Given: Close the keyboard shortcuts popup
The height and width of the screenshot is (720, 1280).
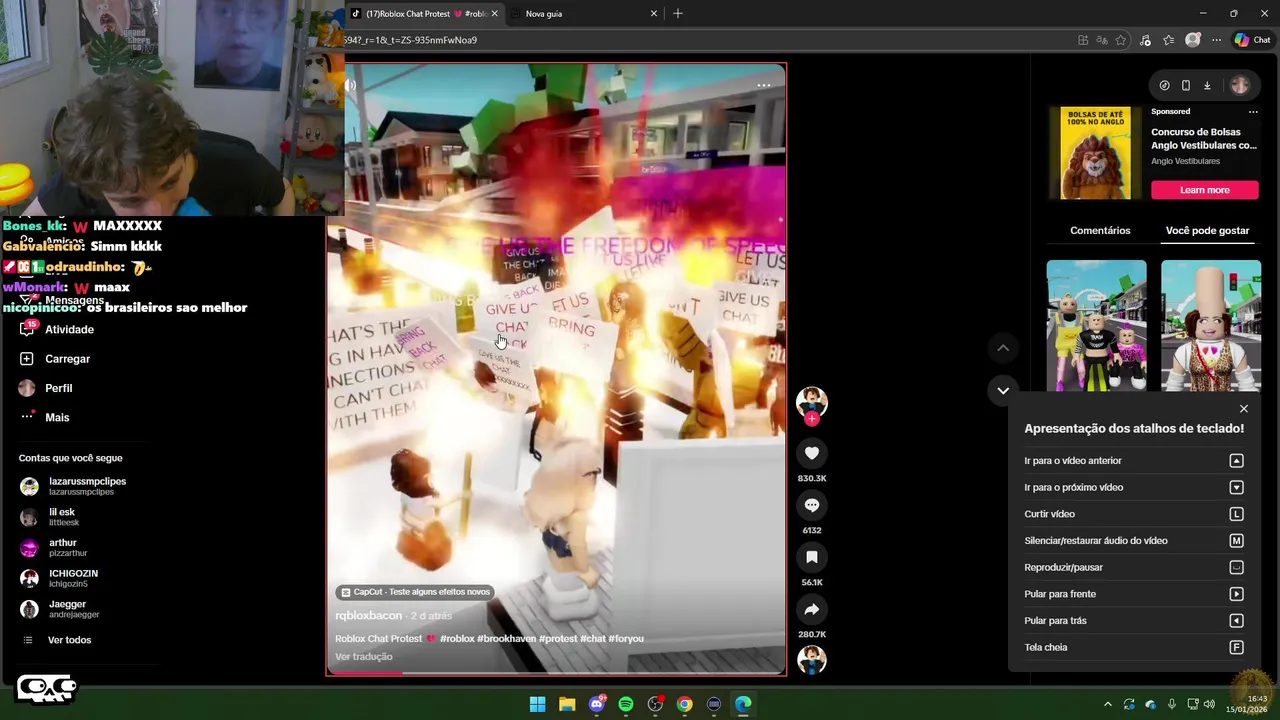Looking at the screenshot, I should [x=1244, y=409].
